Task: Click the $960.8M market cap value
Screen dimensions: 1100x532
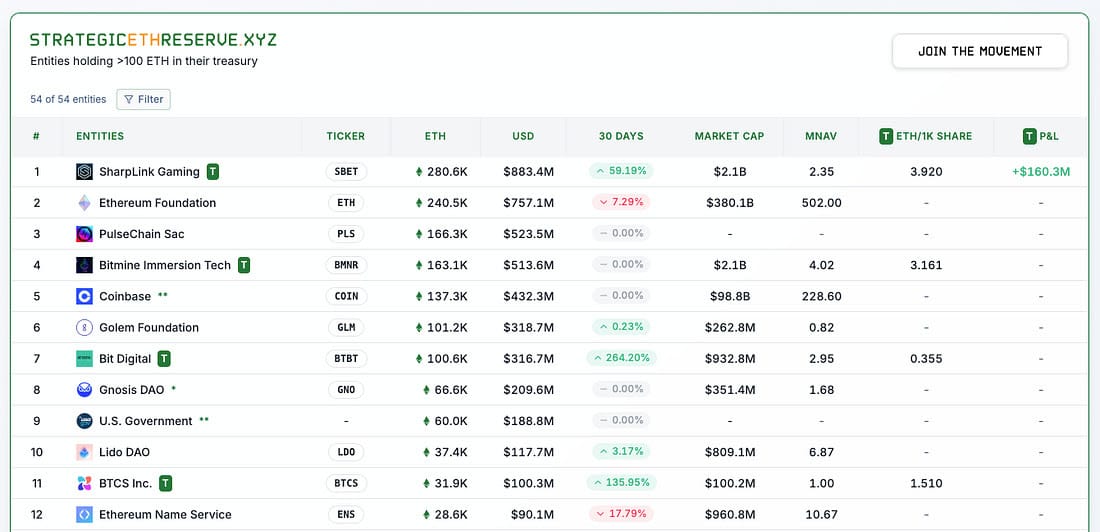Action: click(x=730, y=514)
